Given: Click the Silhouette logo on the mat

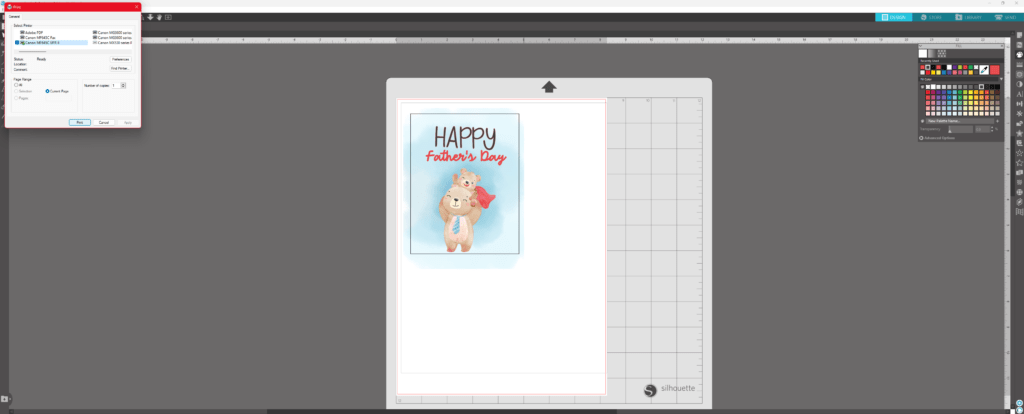Looking at the screenshot, I should click(x=668, y=390).
